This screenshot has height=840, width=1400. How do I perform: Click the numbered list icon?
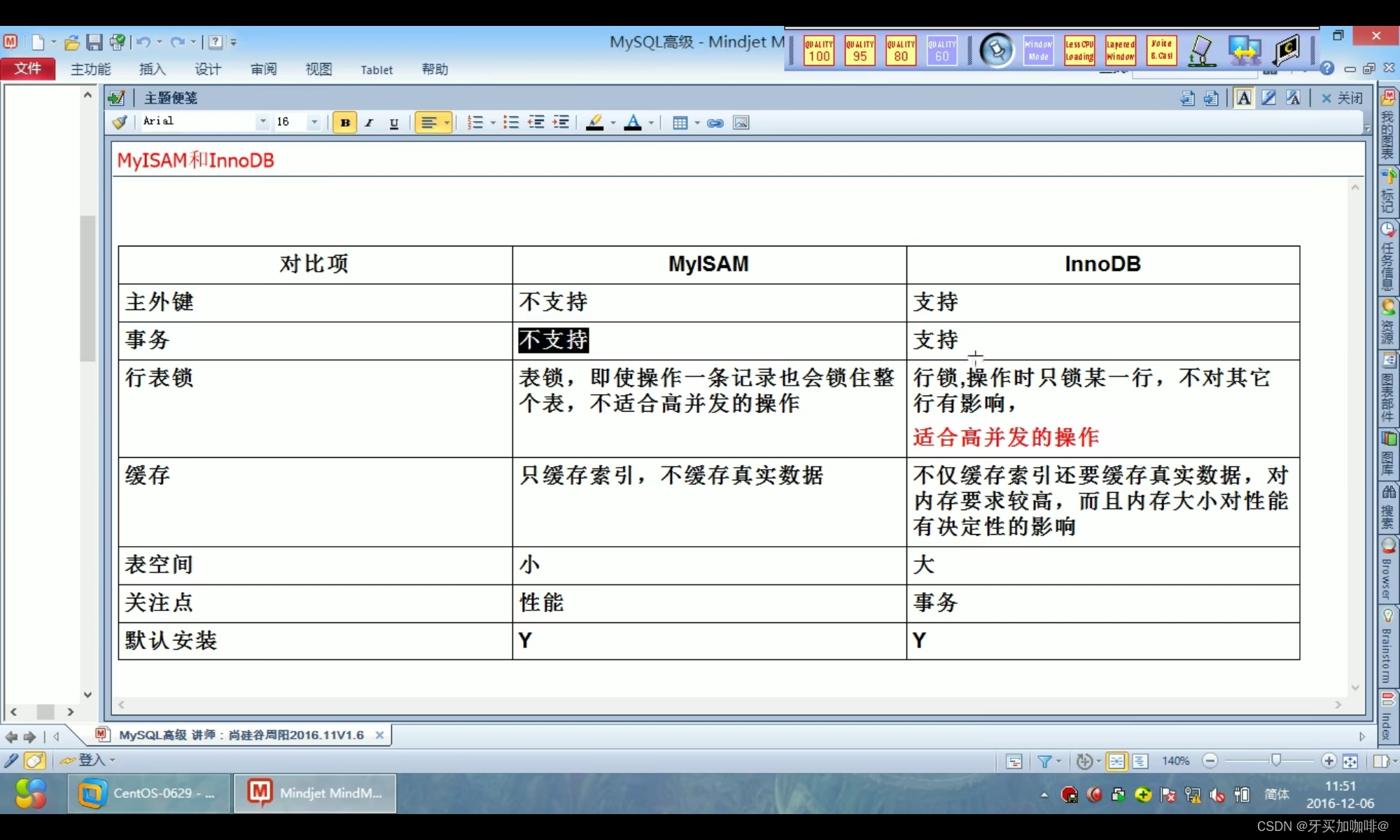click(475, 123)
